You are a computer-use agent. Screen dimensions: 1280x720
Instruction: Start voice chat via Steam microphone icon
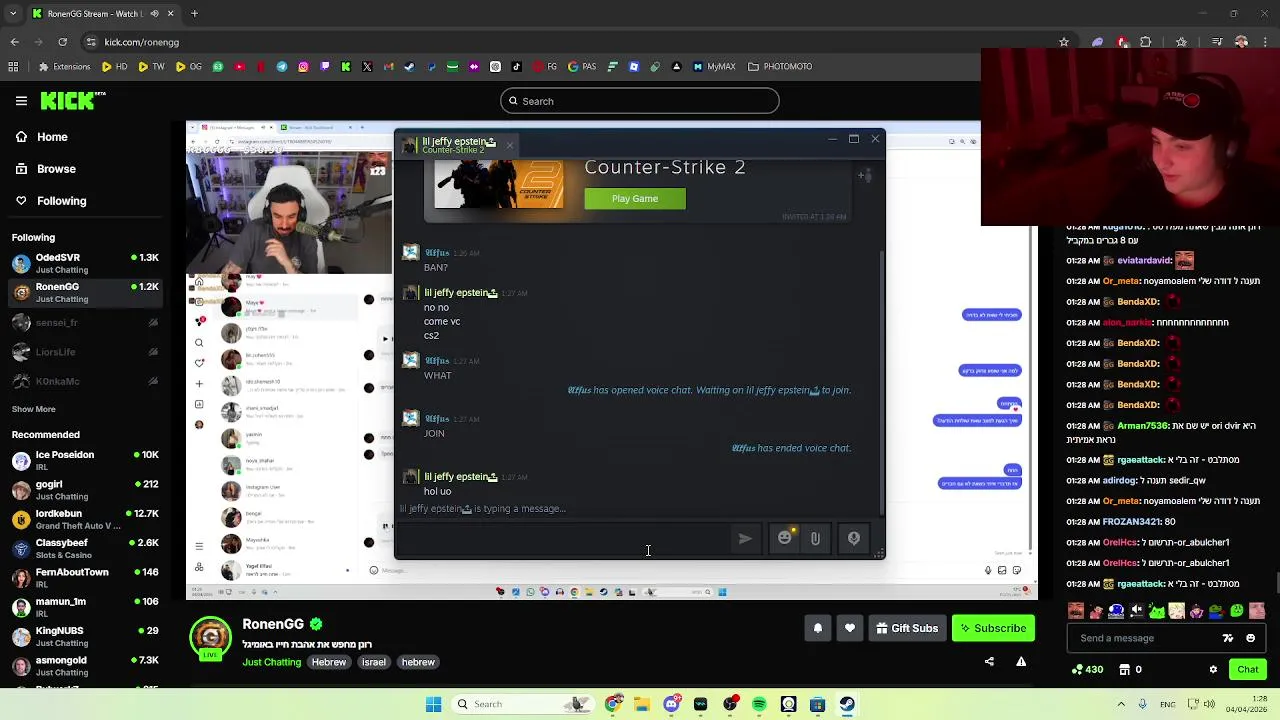(x=854, y=538)
